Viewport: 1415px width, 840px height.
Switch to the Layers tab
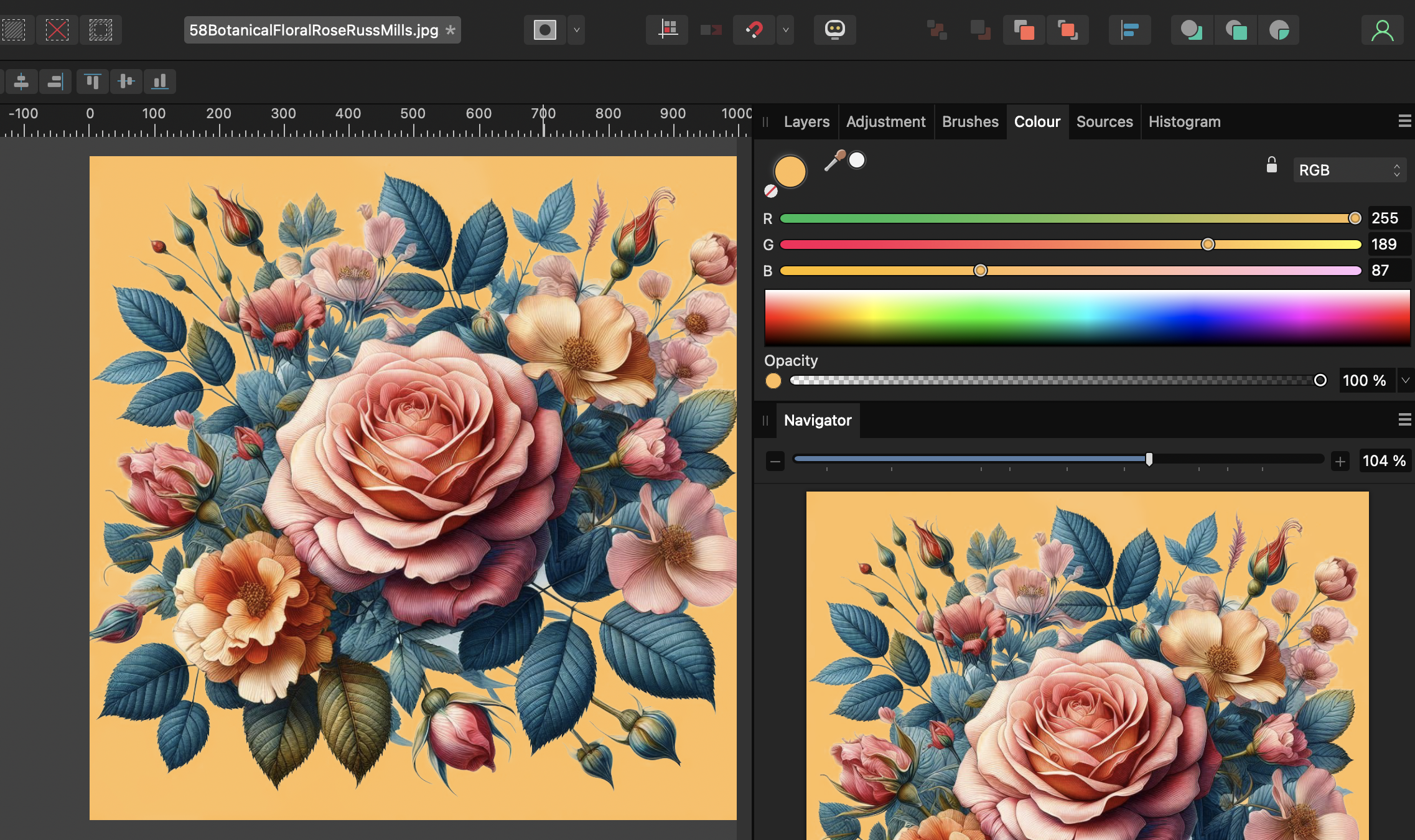[806, 121]
